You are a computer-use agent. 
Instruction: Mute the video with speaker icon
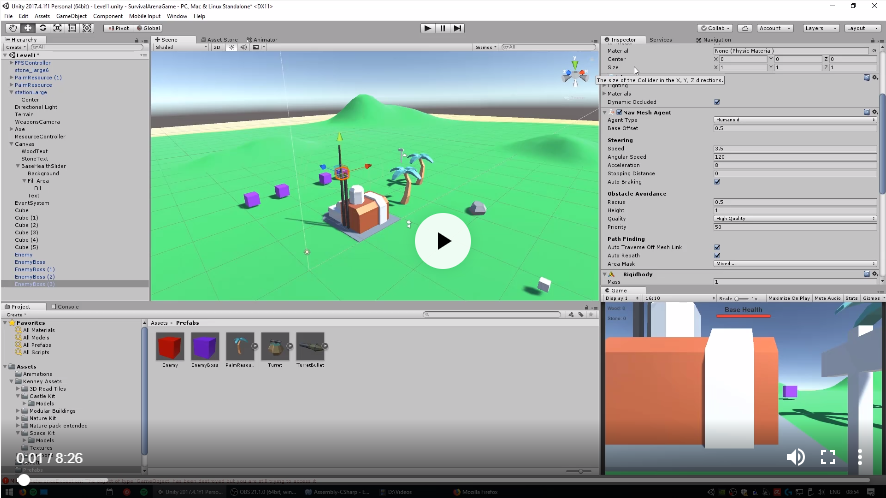(x=795, y=457)
